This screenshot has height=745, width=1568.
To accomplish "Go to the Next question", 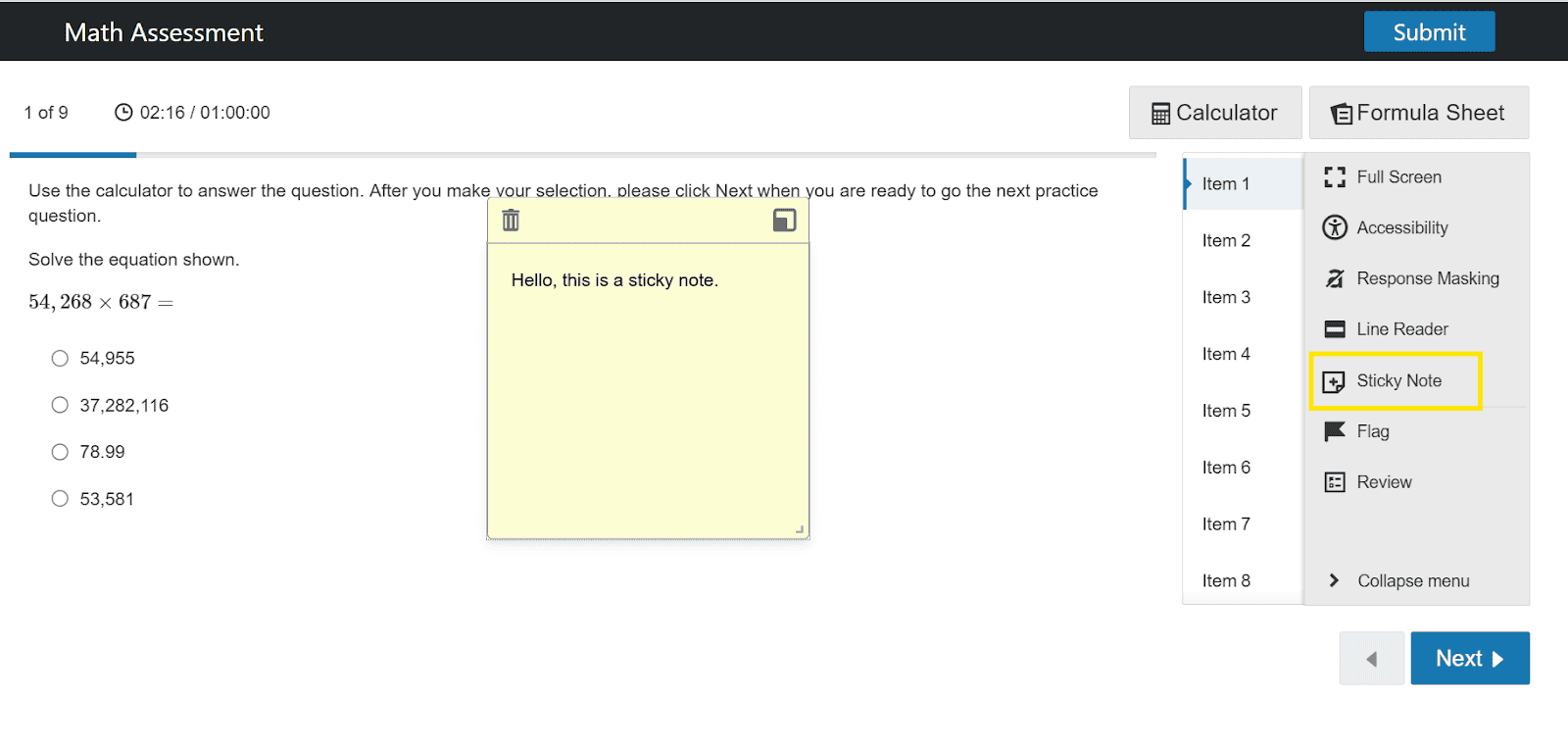I will coord(1469,659).
